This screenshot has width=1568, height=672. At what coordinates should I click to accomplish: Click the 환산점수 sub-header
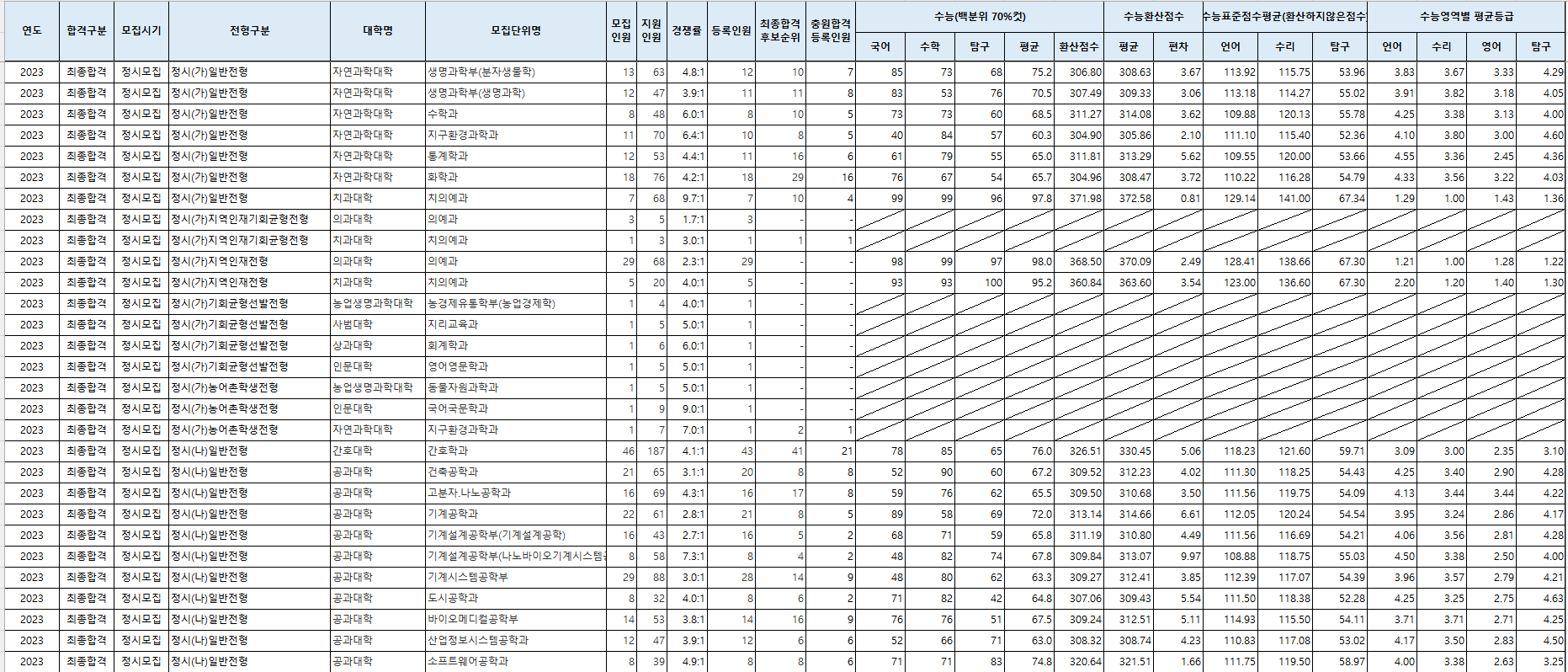pyautogui.click(x=1079, y=47)
